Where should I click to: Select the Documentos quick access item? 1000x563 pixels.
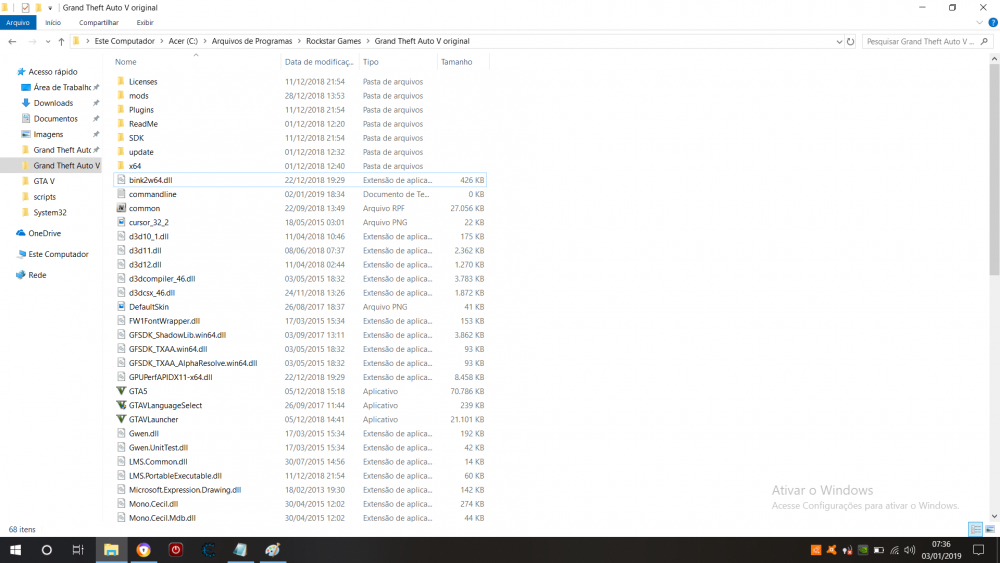click(55, 119)
